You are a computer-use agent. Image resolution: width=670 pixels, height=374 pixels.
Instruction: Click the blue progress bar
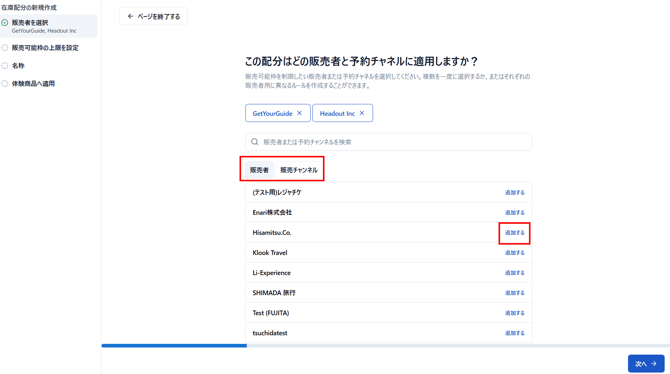coord(174,345)
